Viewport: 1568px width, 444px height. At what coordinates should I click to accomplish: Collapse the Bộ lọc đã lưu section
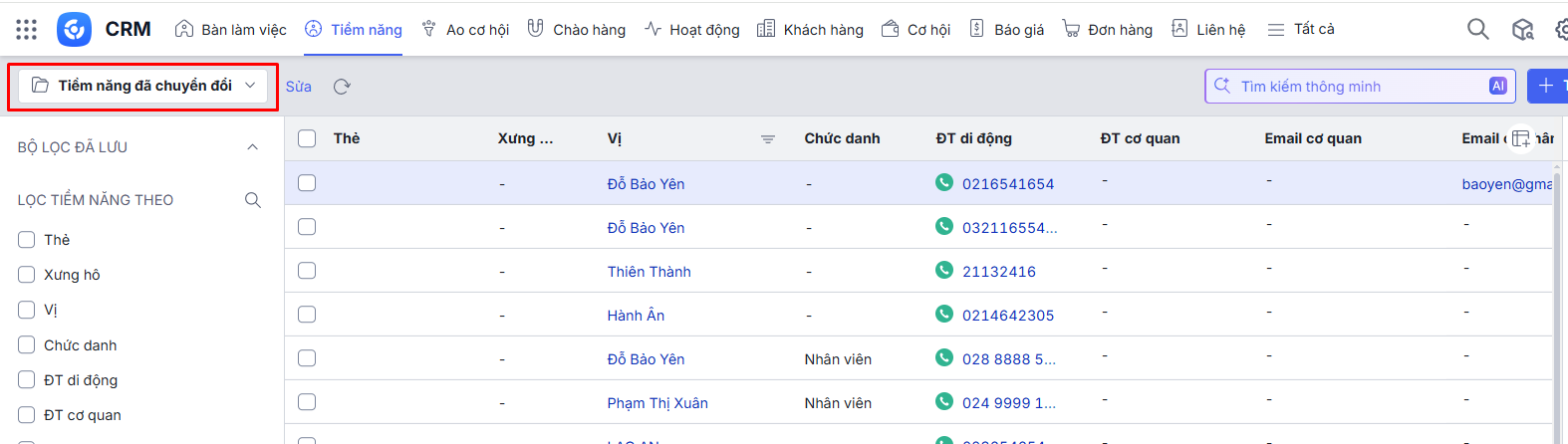252,147
